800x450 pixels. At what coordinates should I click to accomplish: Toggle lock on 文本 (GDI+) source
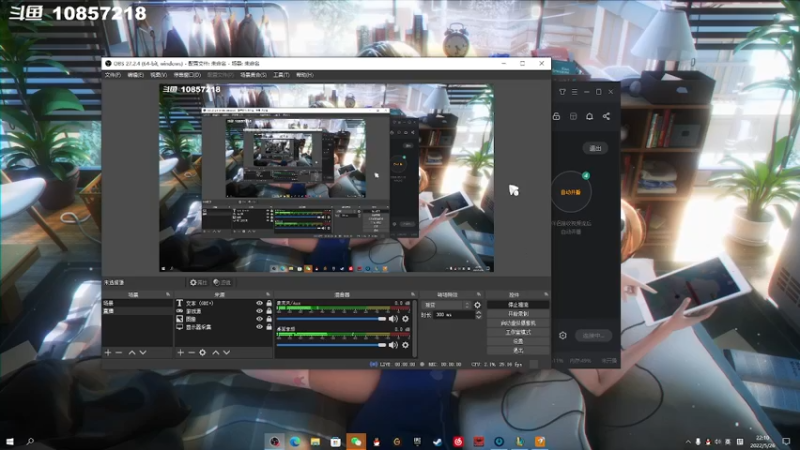pyautogui.click(x=269, y=303)
